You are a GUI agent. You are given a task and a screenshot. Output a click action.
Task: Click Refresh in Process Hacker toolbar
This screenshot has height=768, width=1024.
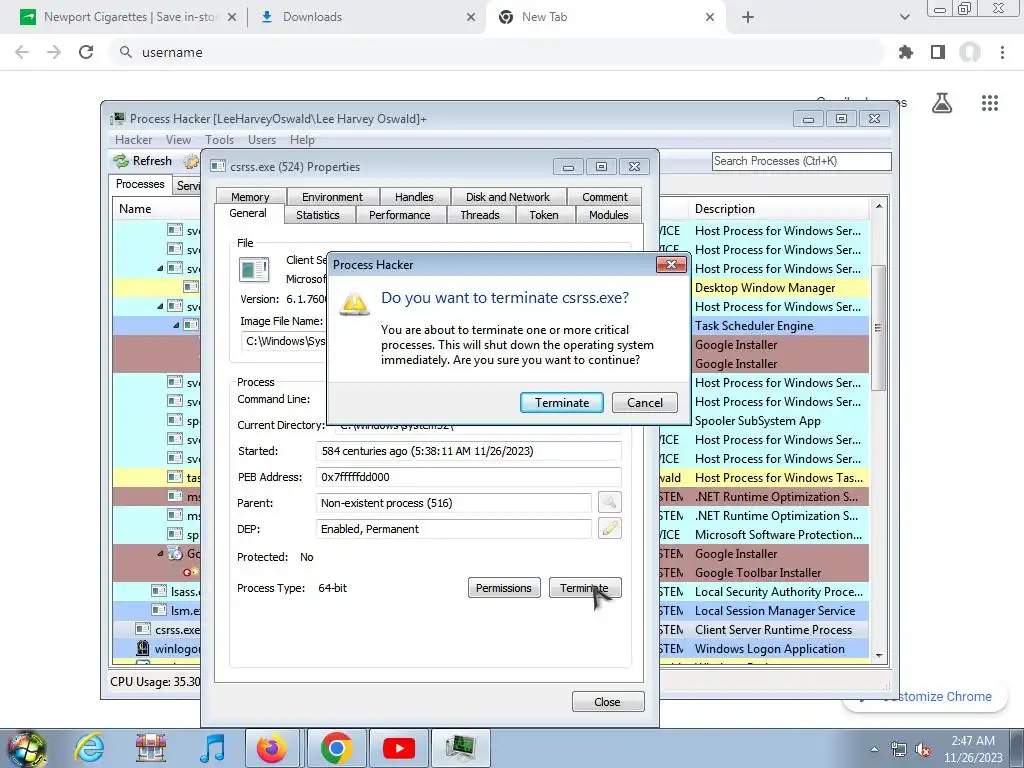pyautogui.click(x=142, y=161)
